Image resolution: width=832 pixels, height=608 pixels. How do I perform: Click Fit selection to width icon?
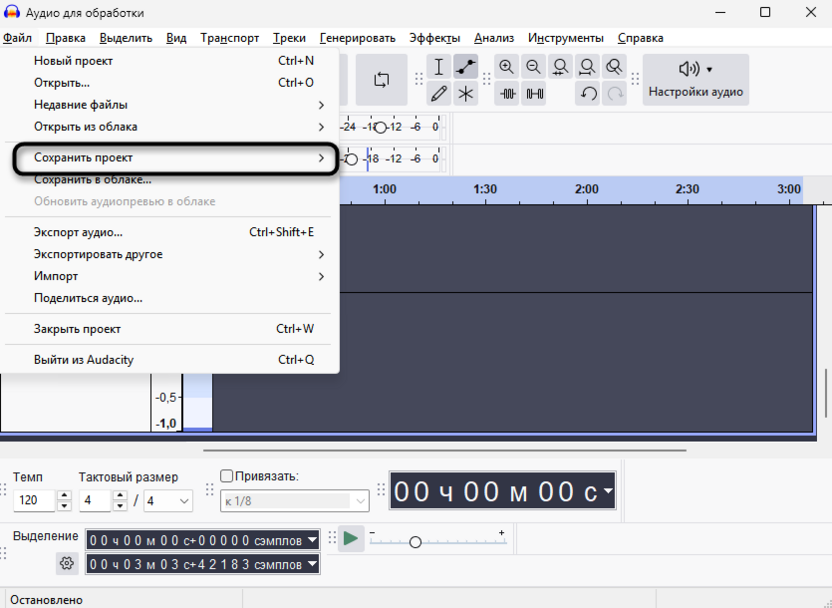(x=560, y=67)
